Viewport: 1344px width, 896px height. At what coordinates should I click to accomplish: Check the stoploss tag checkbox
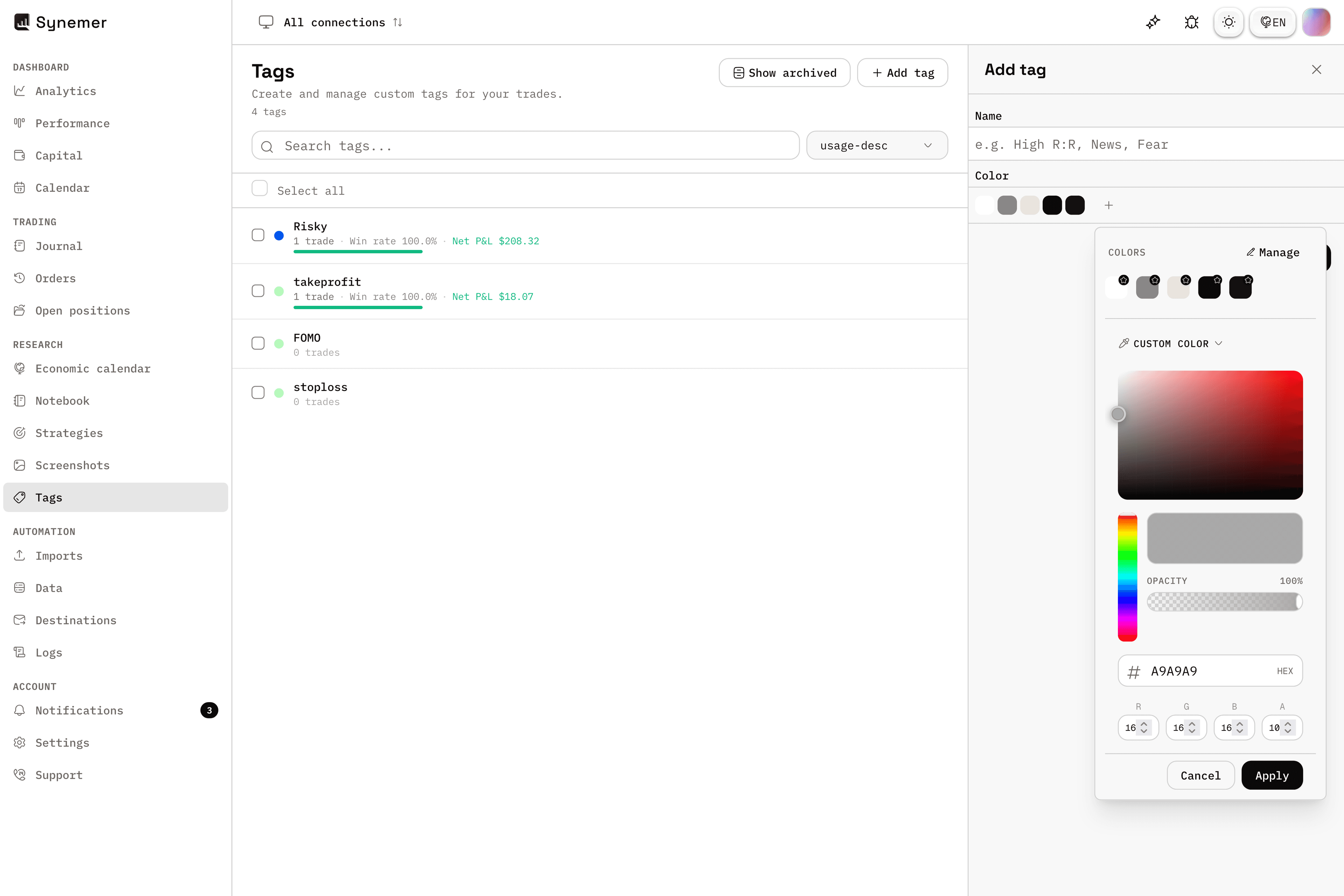[x=258, y=393]
